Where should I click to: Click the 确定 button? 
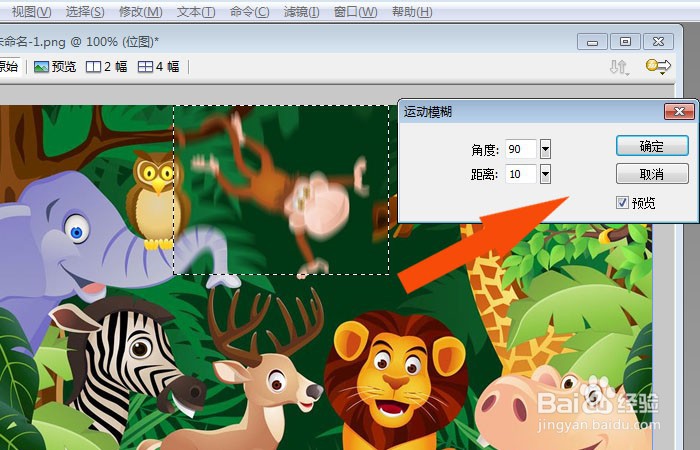[x=652, y=146]
